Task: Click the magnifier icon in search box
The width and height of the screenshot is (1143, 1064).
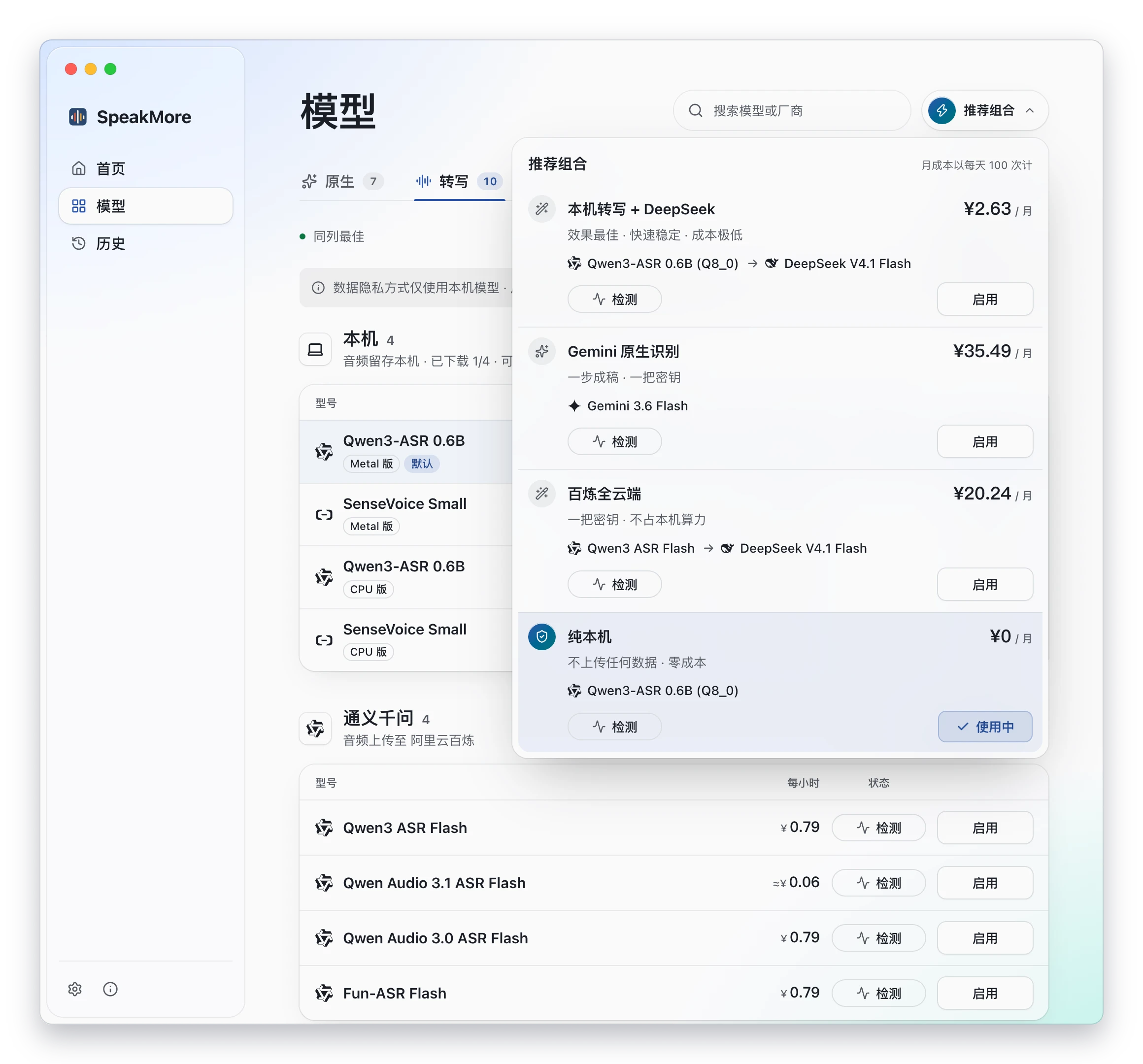Action: pos(696,110)
